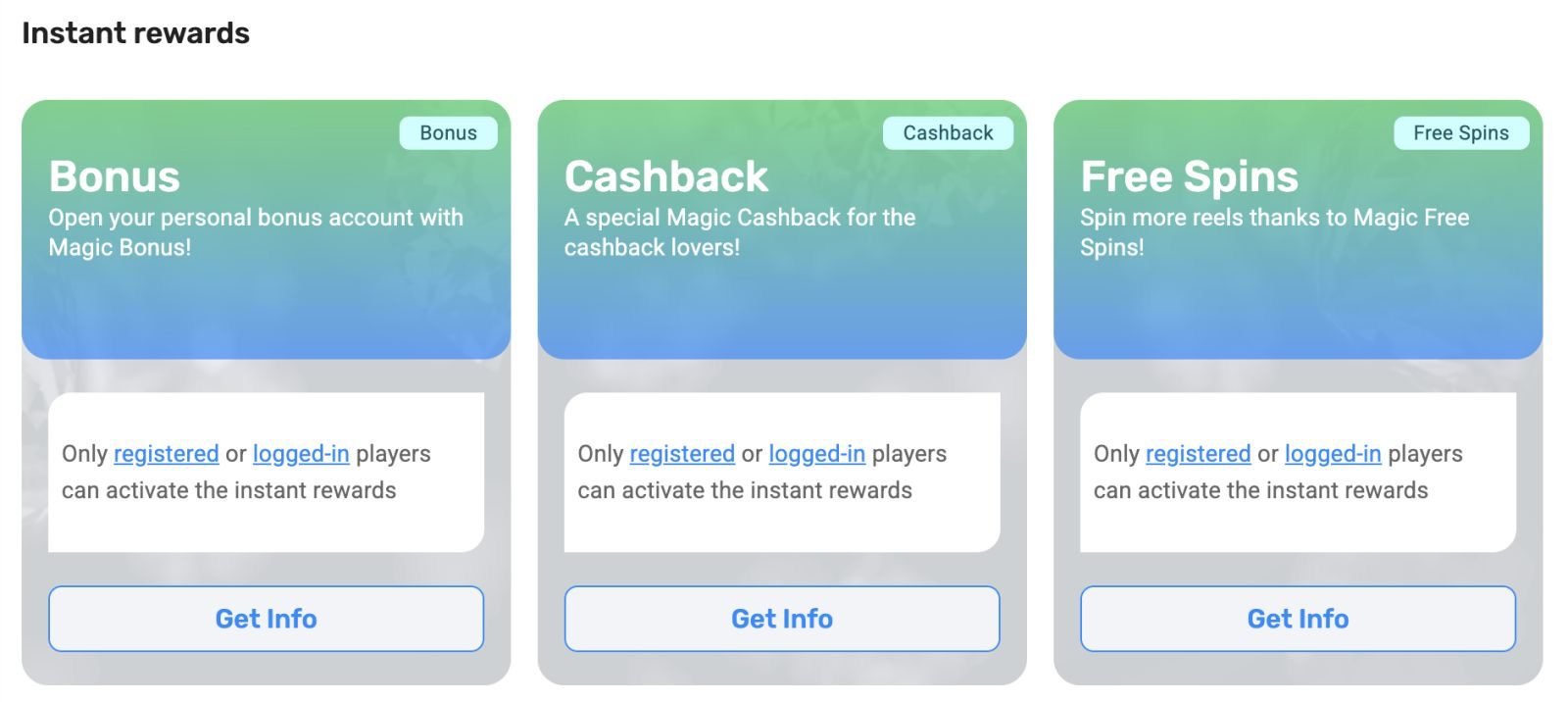
Task: Click the Bonus badge pill
Action: click(449, 132)
